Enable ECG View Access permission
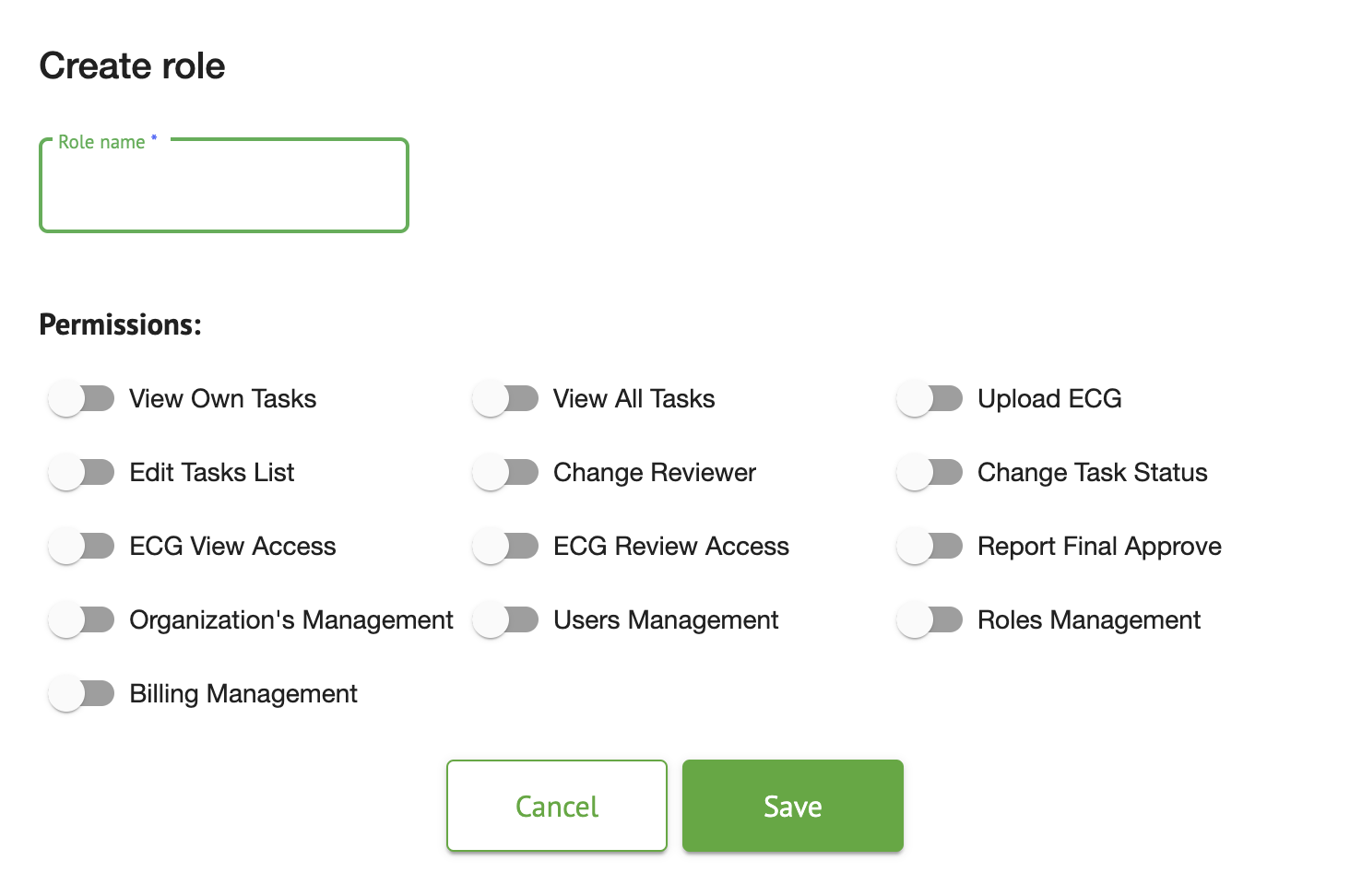The width and height of the screenshot is (1350, 896). point(81,547)
